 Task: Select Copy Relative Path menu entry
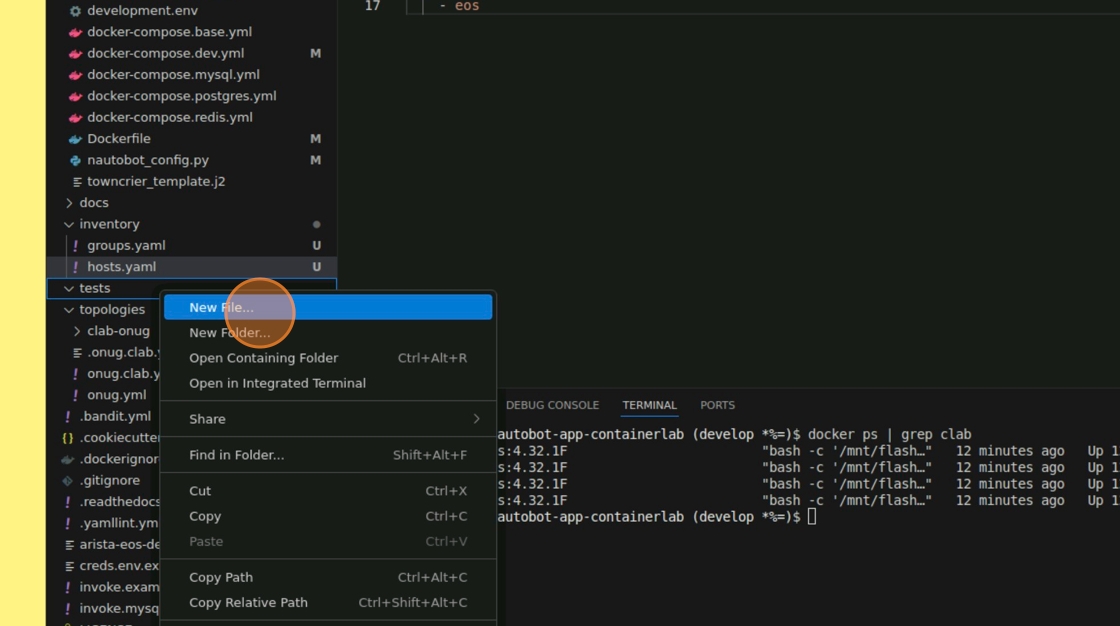248,603
